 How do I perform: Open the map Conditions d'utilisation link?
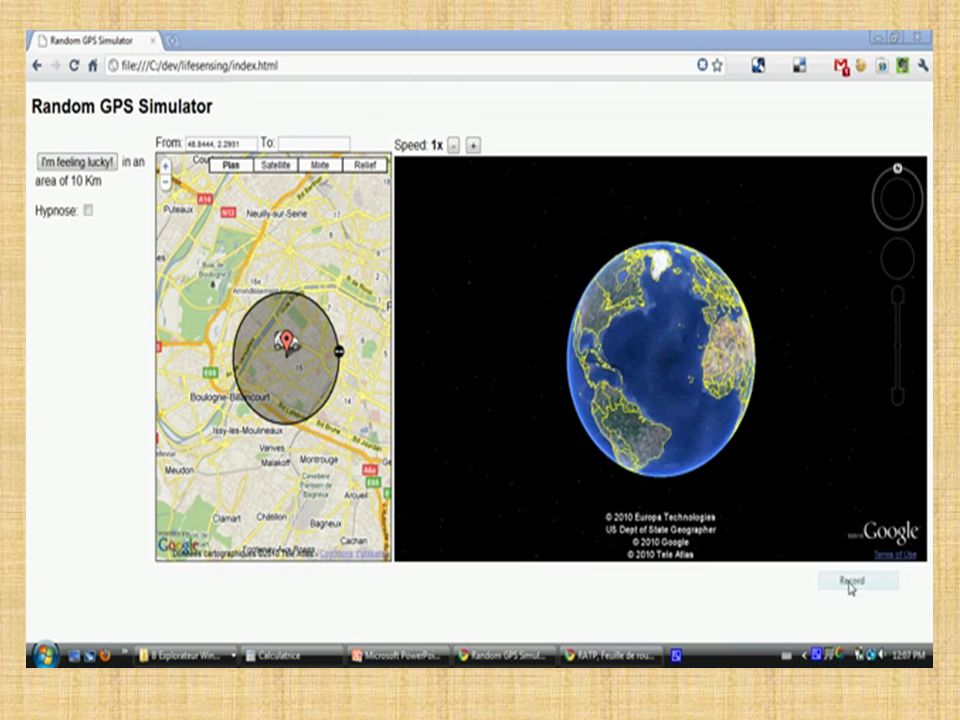pos(354,554)
